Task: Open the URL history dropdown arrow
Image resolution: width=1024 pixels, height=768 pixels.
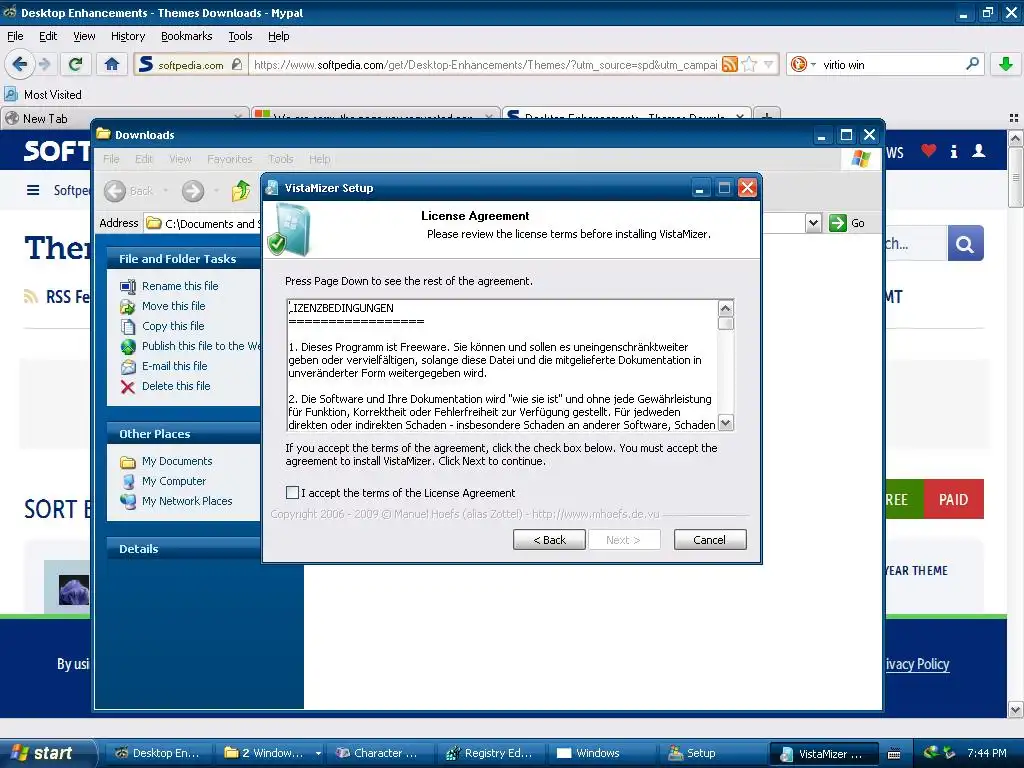Action: (x=769, y=64)
